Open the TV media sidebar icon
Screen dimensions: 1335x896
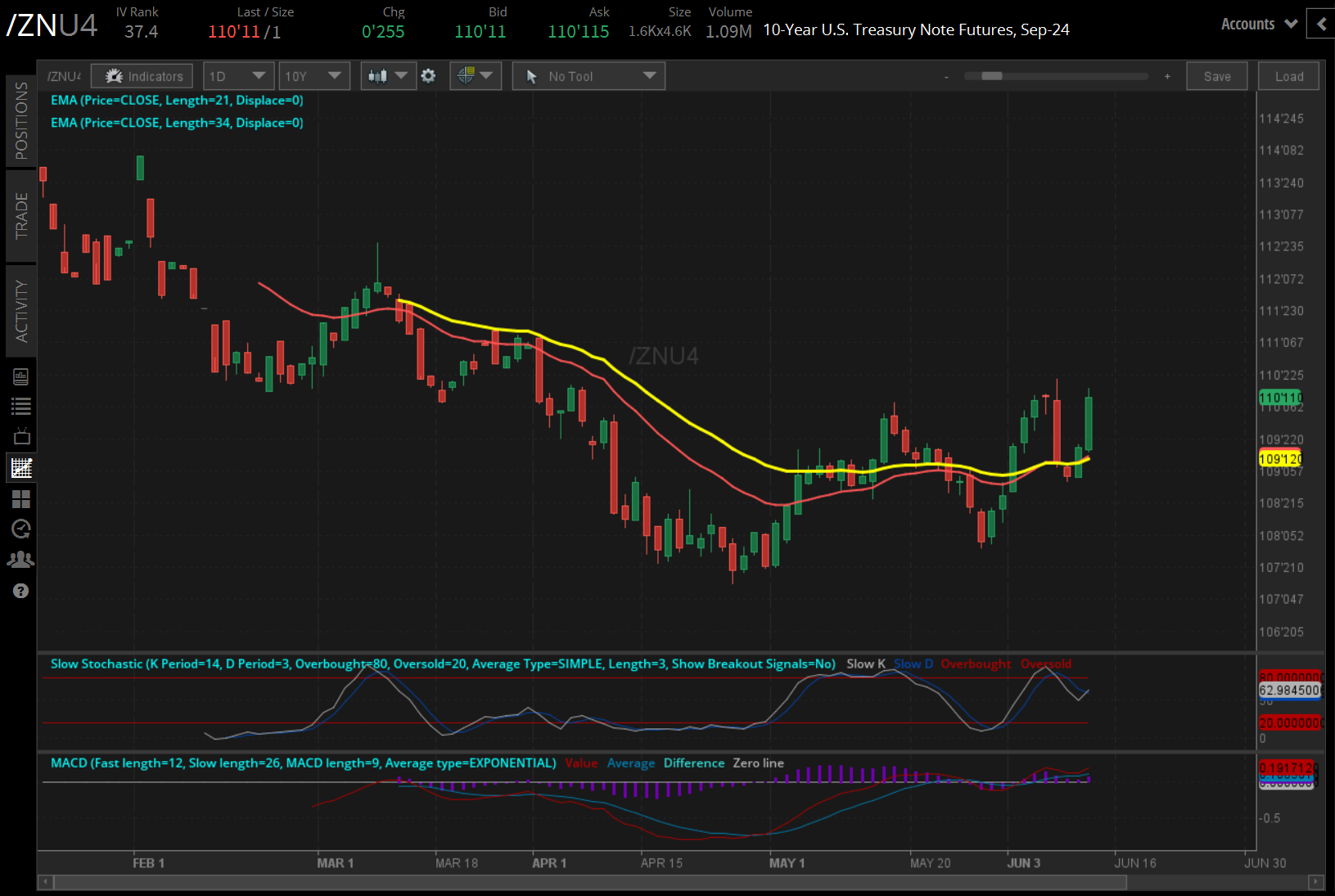click(21, 437)
